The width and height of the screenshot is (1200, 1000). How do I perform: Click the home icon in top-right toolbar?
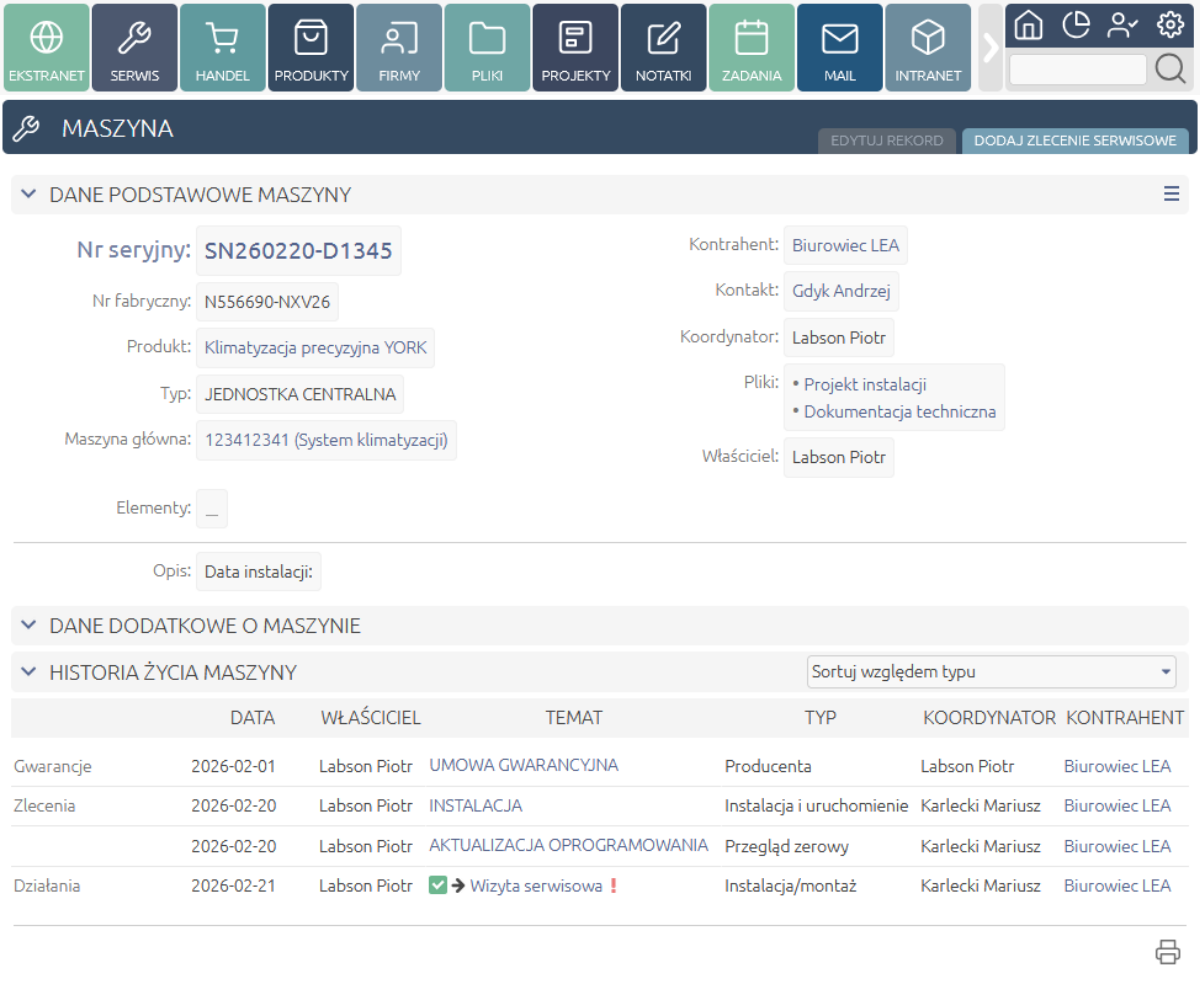[x=1028, y=26]
